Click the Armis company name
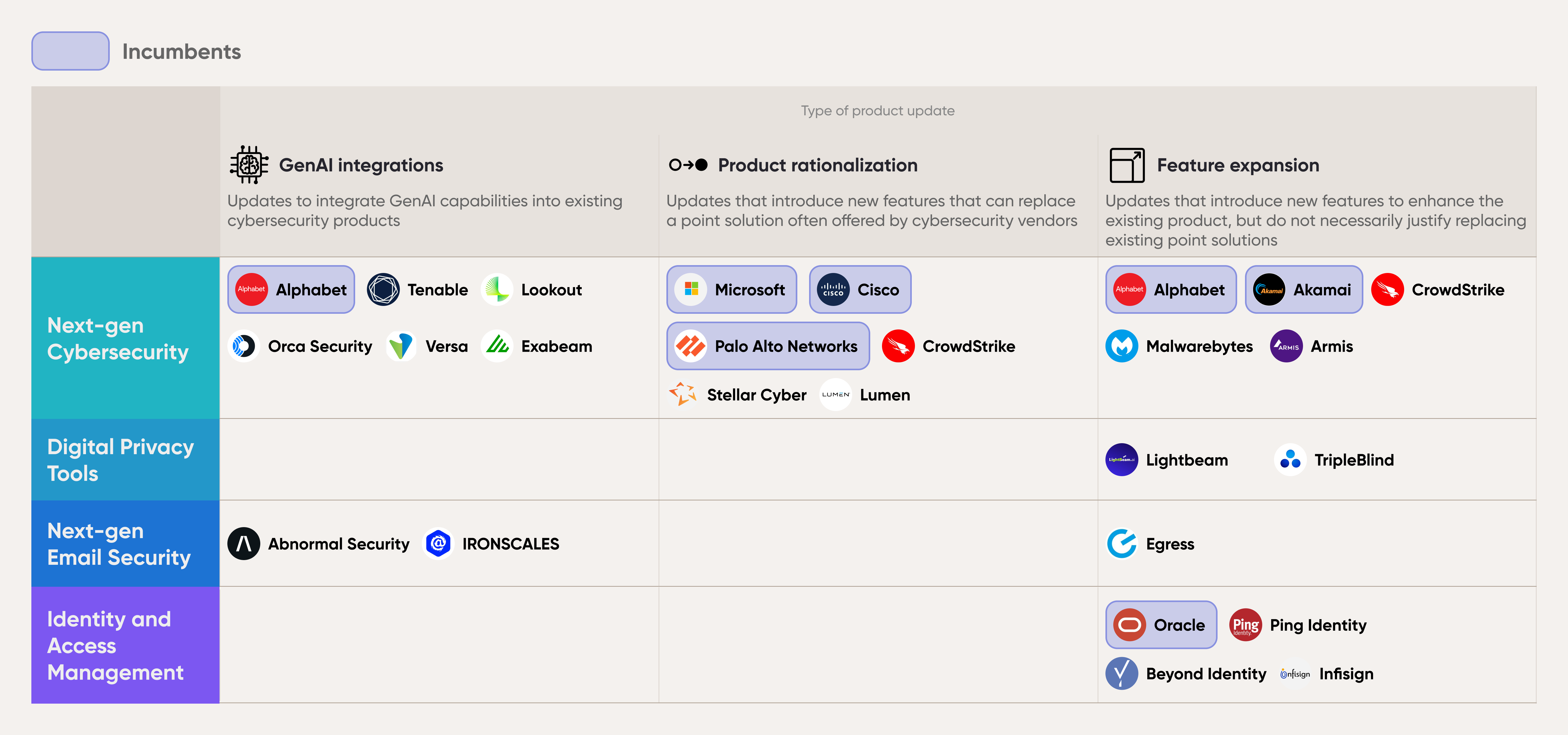Viewport: 1568px width, 735px height. click(x=1332, y=346)
